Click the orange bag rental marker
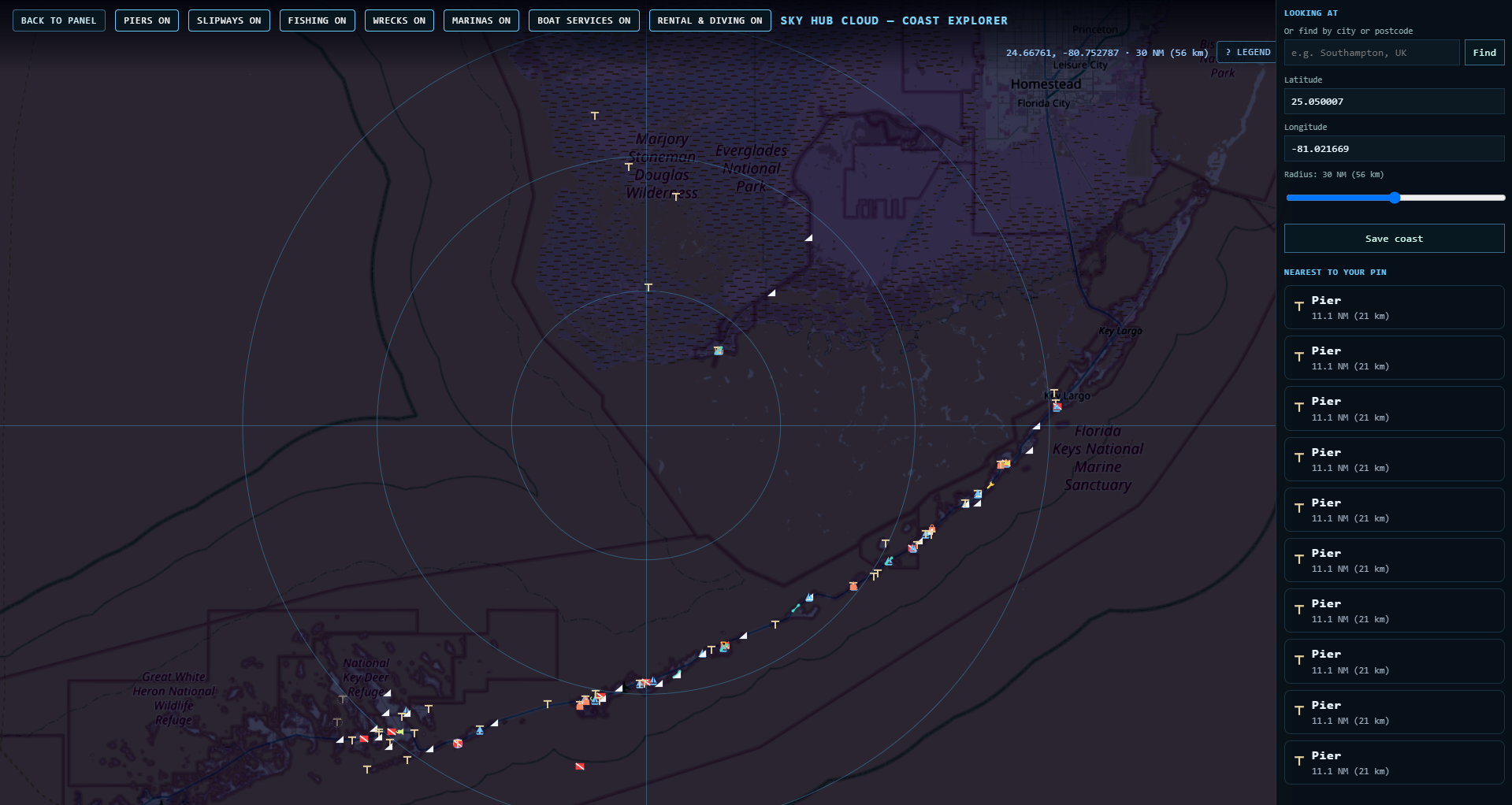Image resolution: width=1512 pixels, height=805 pixels. pos(853,586)
